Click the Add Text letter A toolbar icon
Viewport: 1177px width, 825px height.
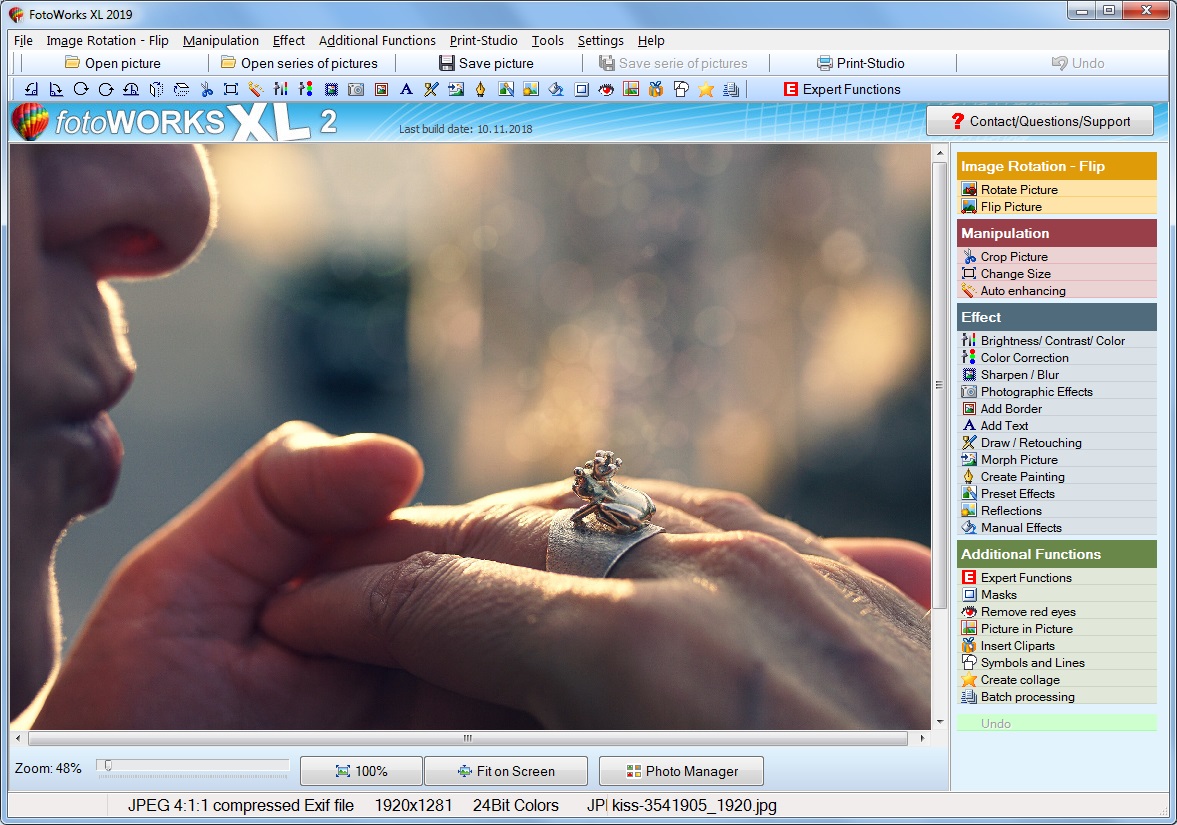[405, 89]
